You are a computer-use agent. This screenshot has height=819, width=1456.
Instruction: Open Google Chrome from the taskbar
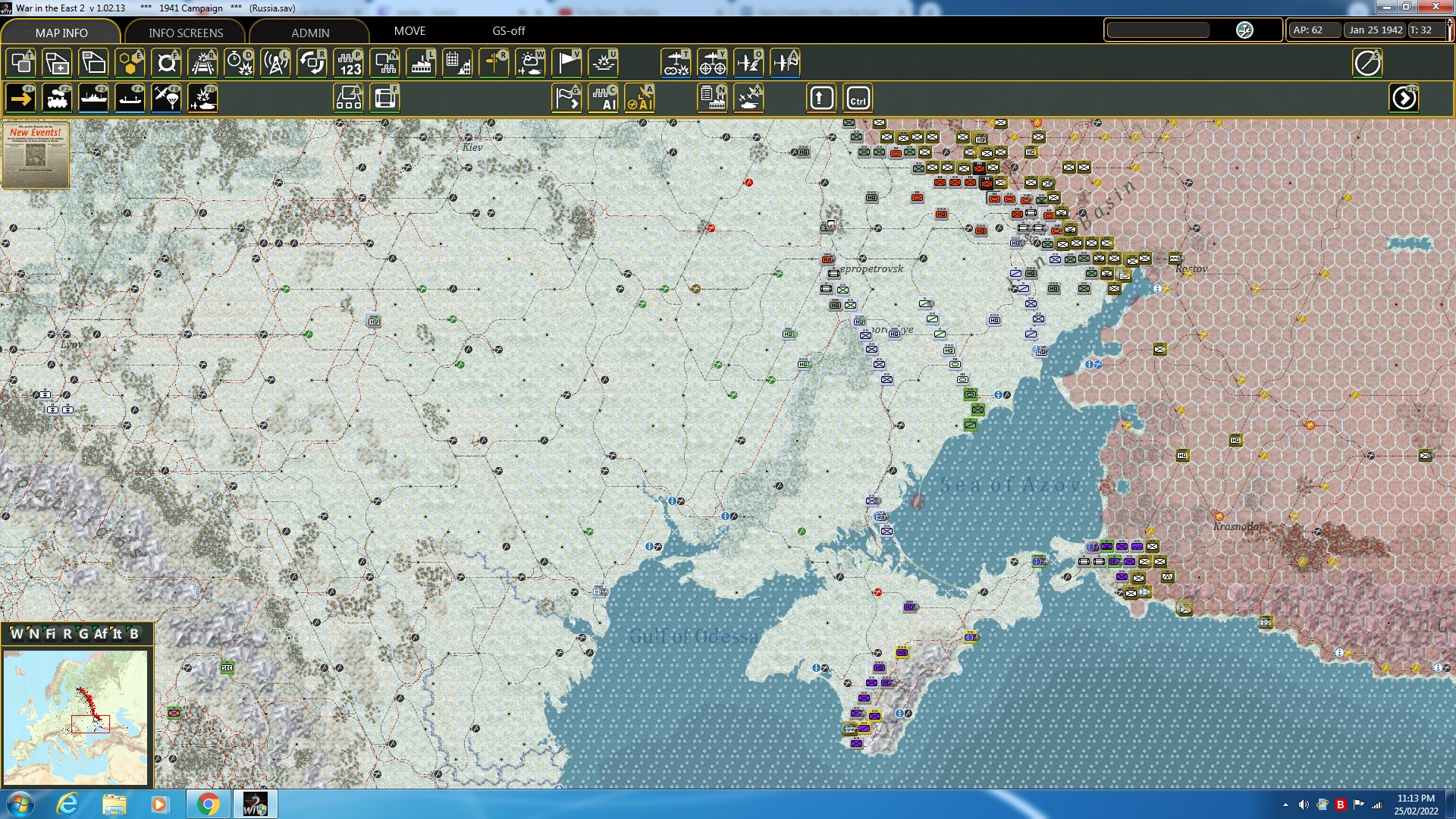click(x=208, y=804)
